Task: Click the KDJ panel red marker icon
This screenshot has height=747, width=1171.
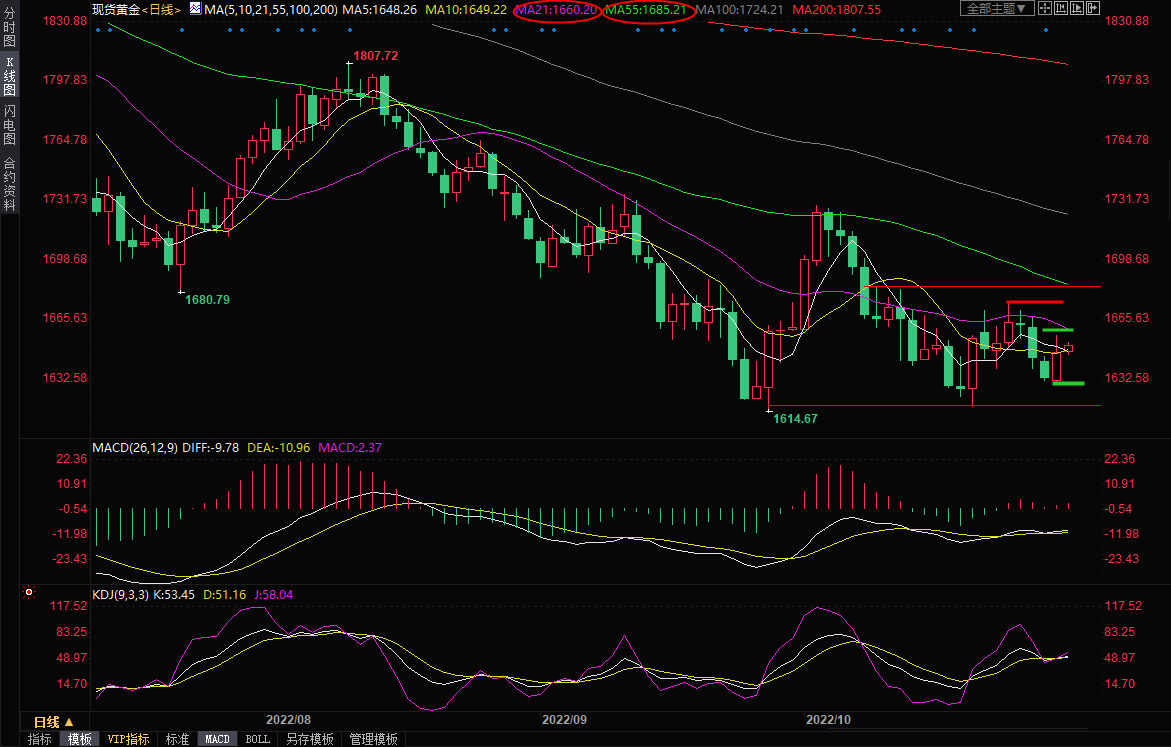Action: tap(27, 592)
